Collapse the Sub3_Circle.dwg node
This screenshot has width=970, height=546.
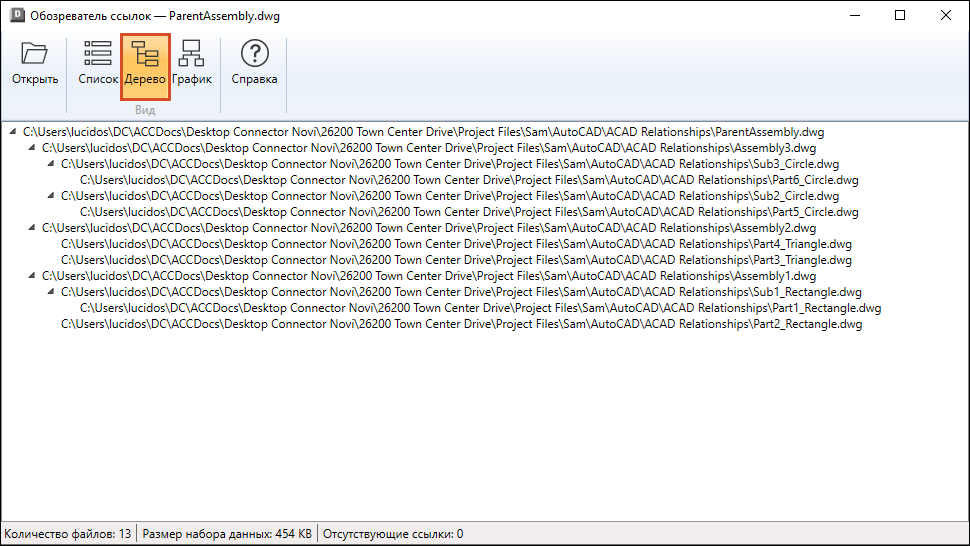point(51,163)
